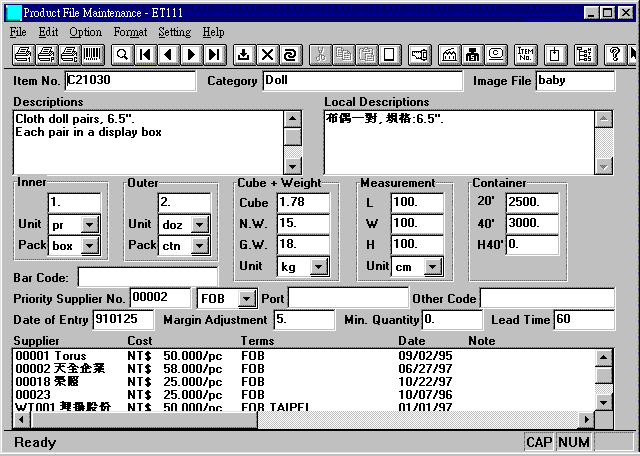Open the Outer Pack dropdown
Viewport: 640px width, 456px height.
[x=199, y=246]
